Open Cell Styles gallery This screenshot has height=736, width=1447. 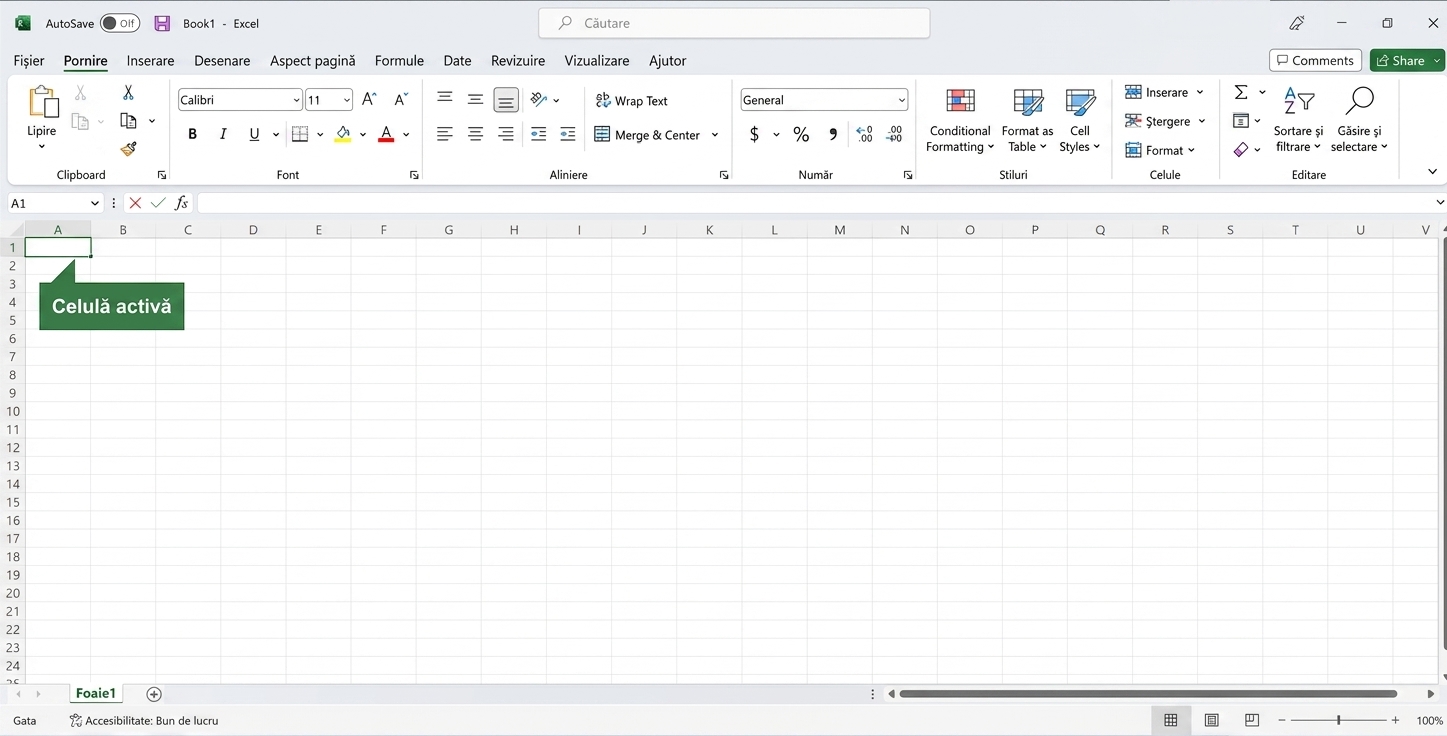pos(1080,120)
